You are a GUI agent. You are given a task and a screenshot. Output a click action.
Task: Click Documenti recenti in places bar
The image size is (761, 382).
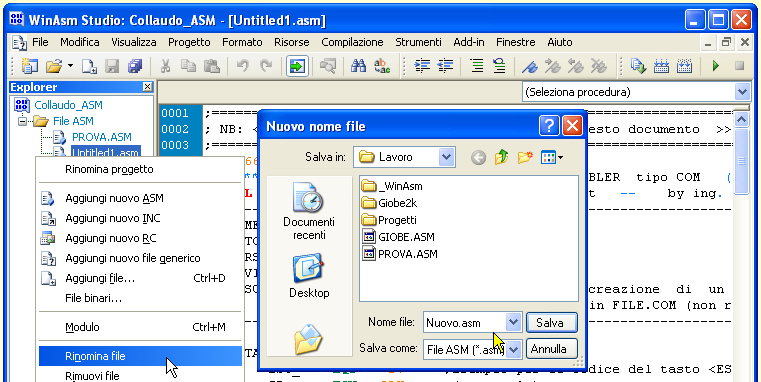[309, 212]
